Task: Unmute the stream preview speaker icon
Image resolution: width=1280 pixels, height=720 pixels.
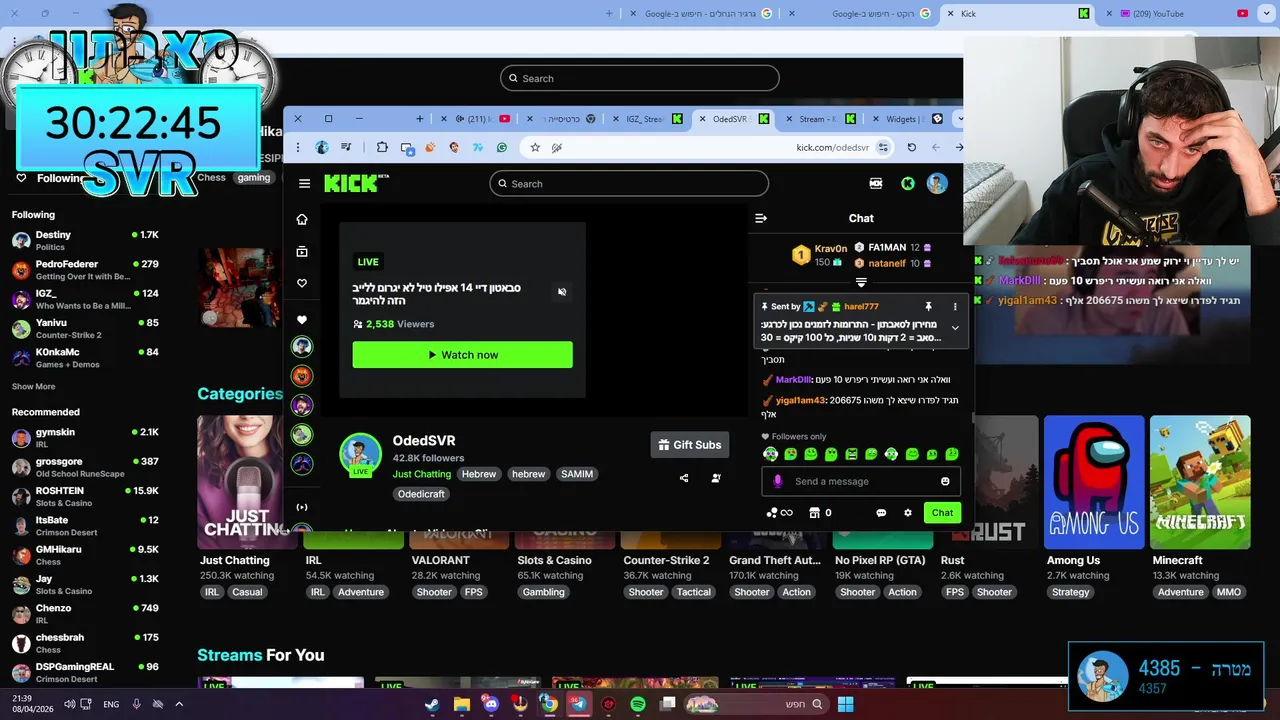Action: coord(562,292)
